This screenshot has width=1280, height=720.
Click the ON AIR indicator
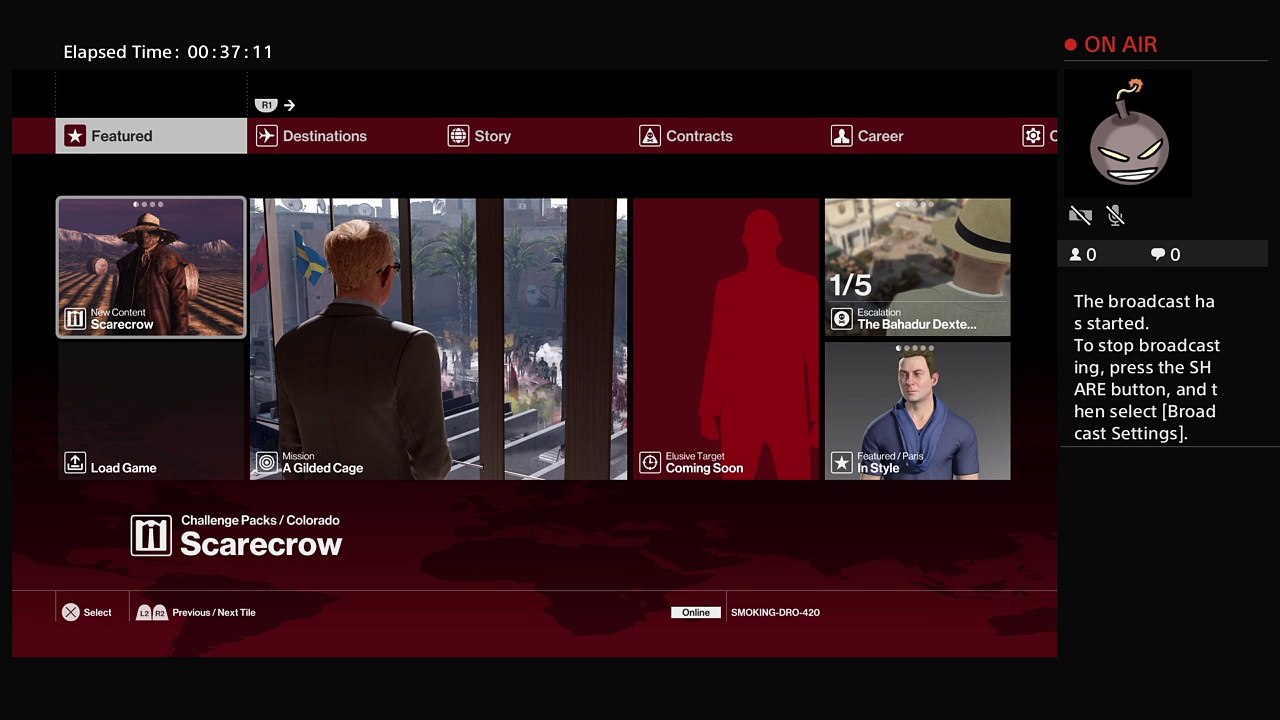(x=1111, y=44)
